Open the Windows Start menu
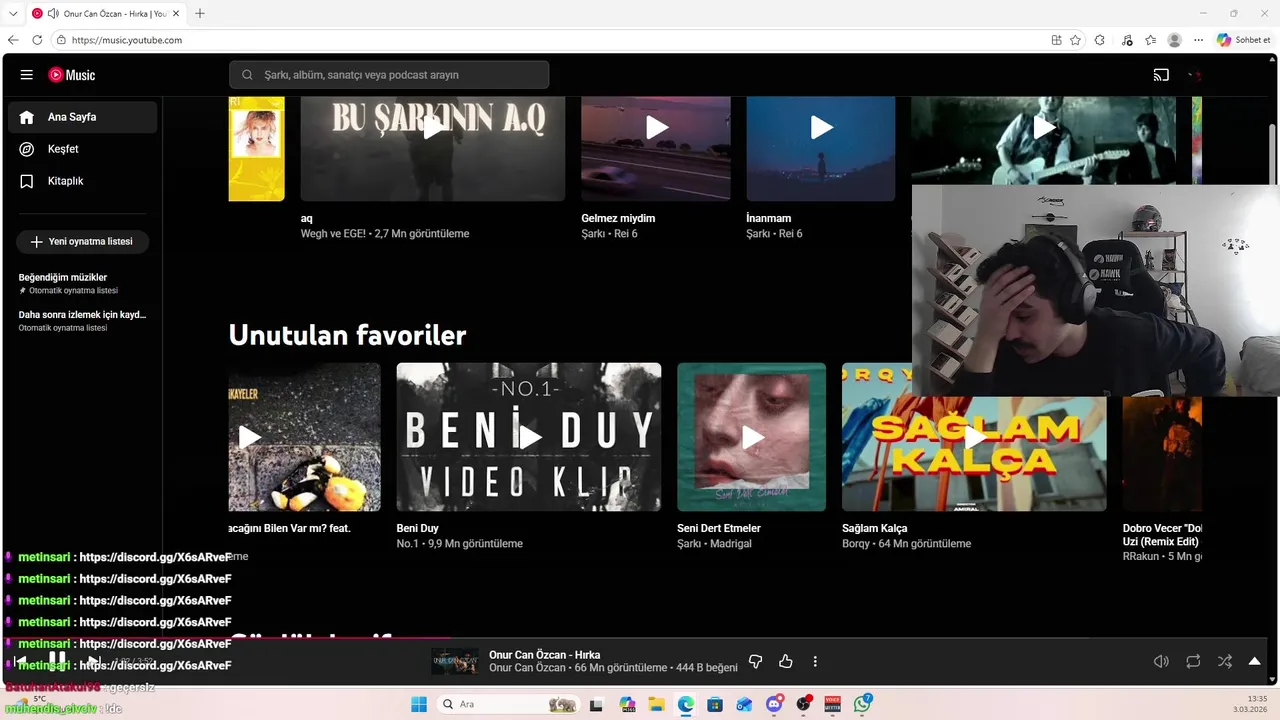1280x720 pixels. pos(418,704)
